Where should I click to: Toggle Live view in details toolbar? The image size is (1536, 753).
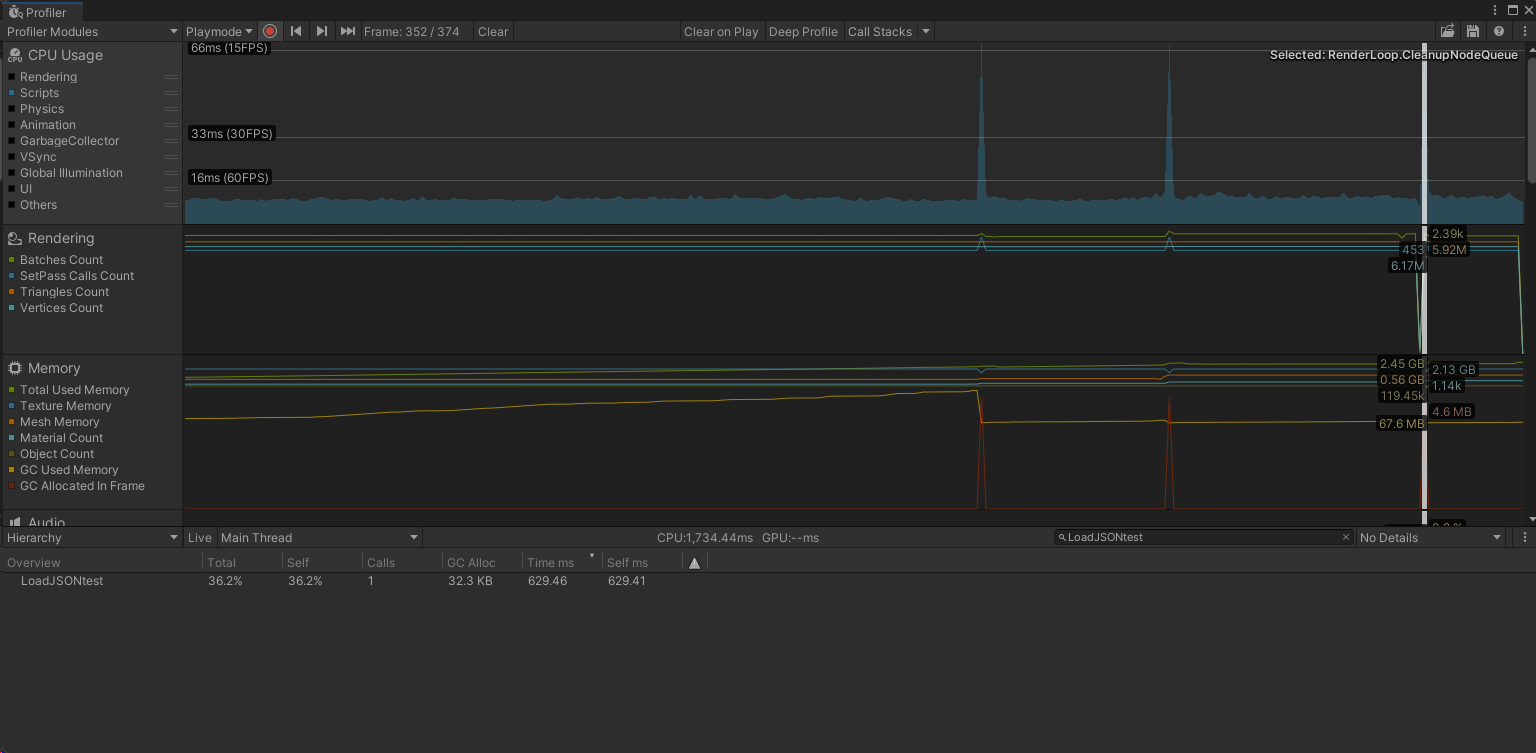[x=200, y=537]
